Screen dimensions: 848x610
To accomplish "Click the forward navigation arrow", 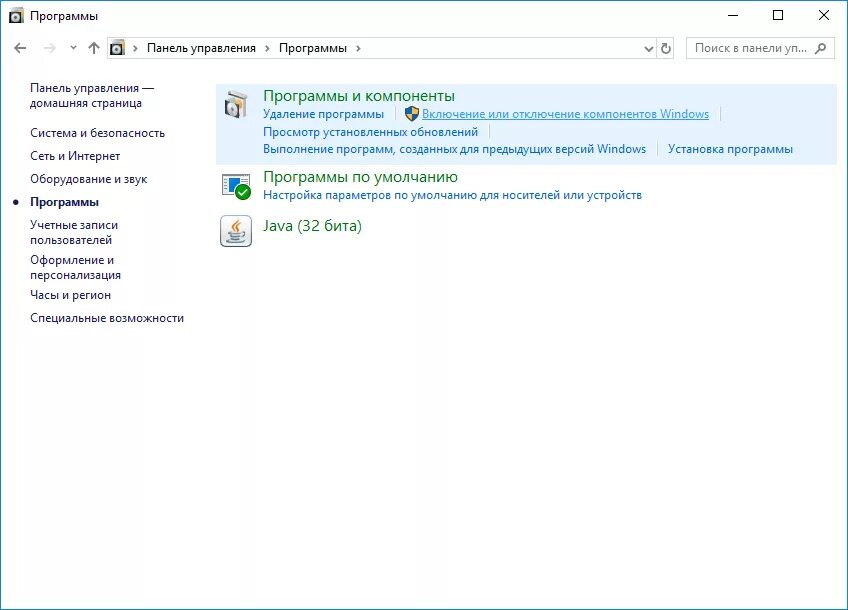I will click(50, 48).
